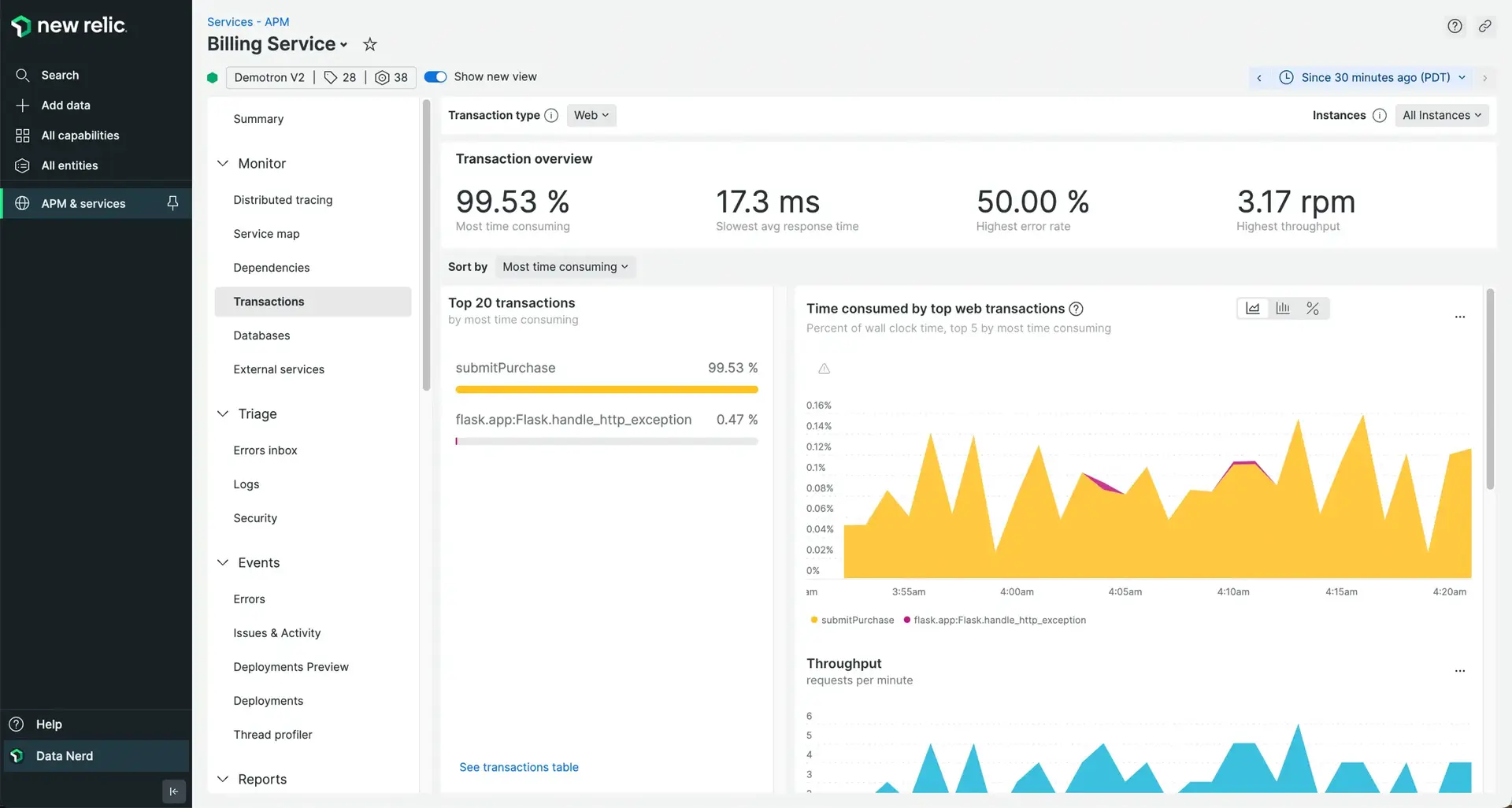Favorite Billing Service with the star icon
Screen dimensions: 1512x808
(370, 45)
